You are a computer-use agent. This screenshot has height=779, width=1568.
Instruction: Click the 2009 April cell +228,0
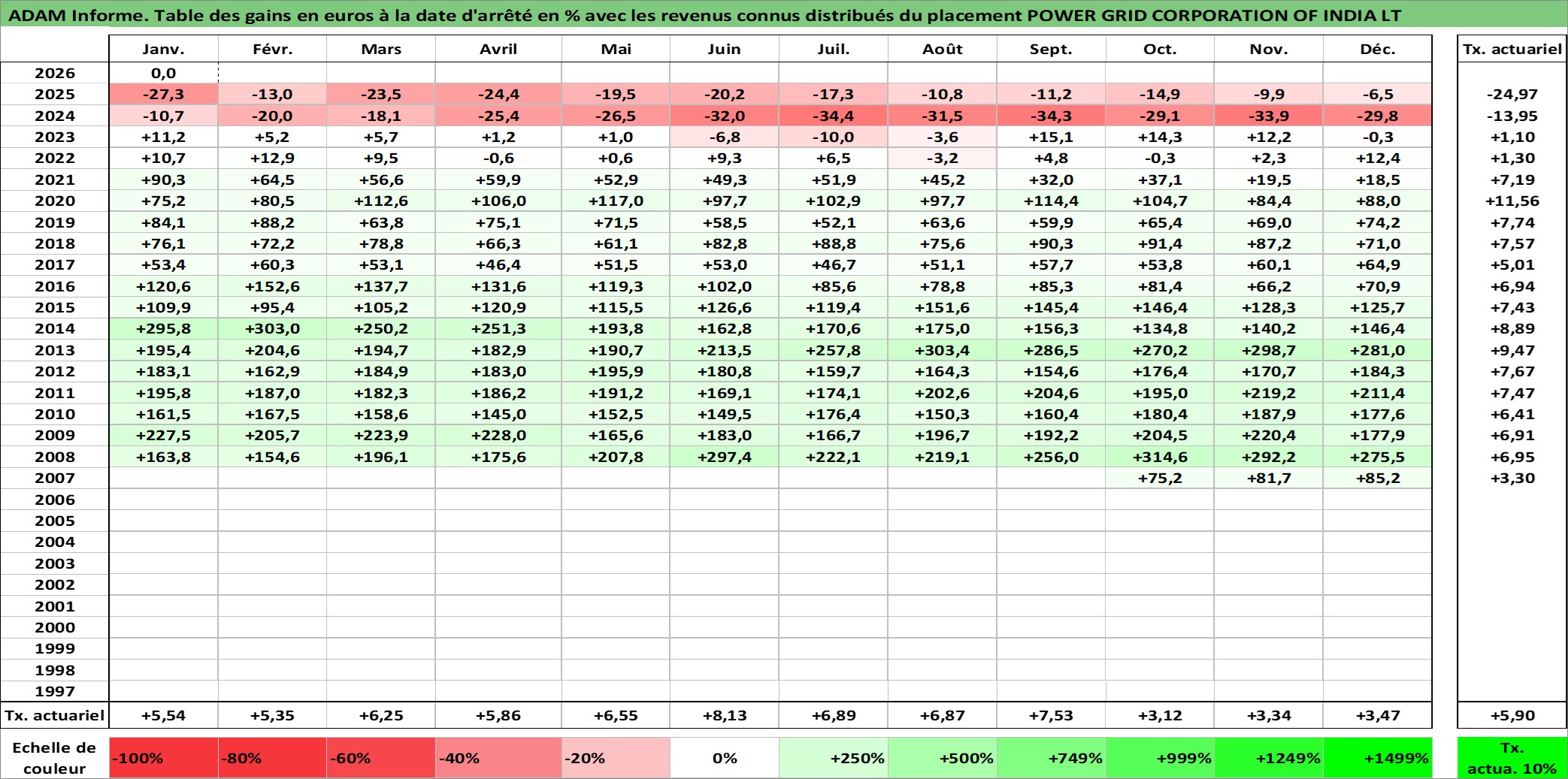pyautogui.click(x=498, y=435)
